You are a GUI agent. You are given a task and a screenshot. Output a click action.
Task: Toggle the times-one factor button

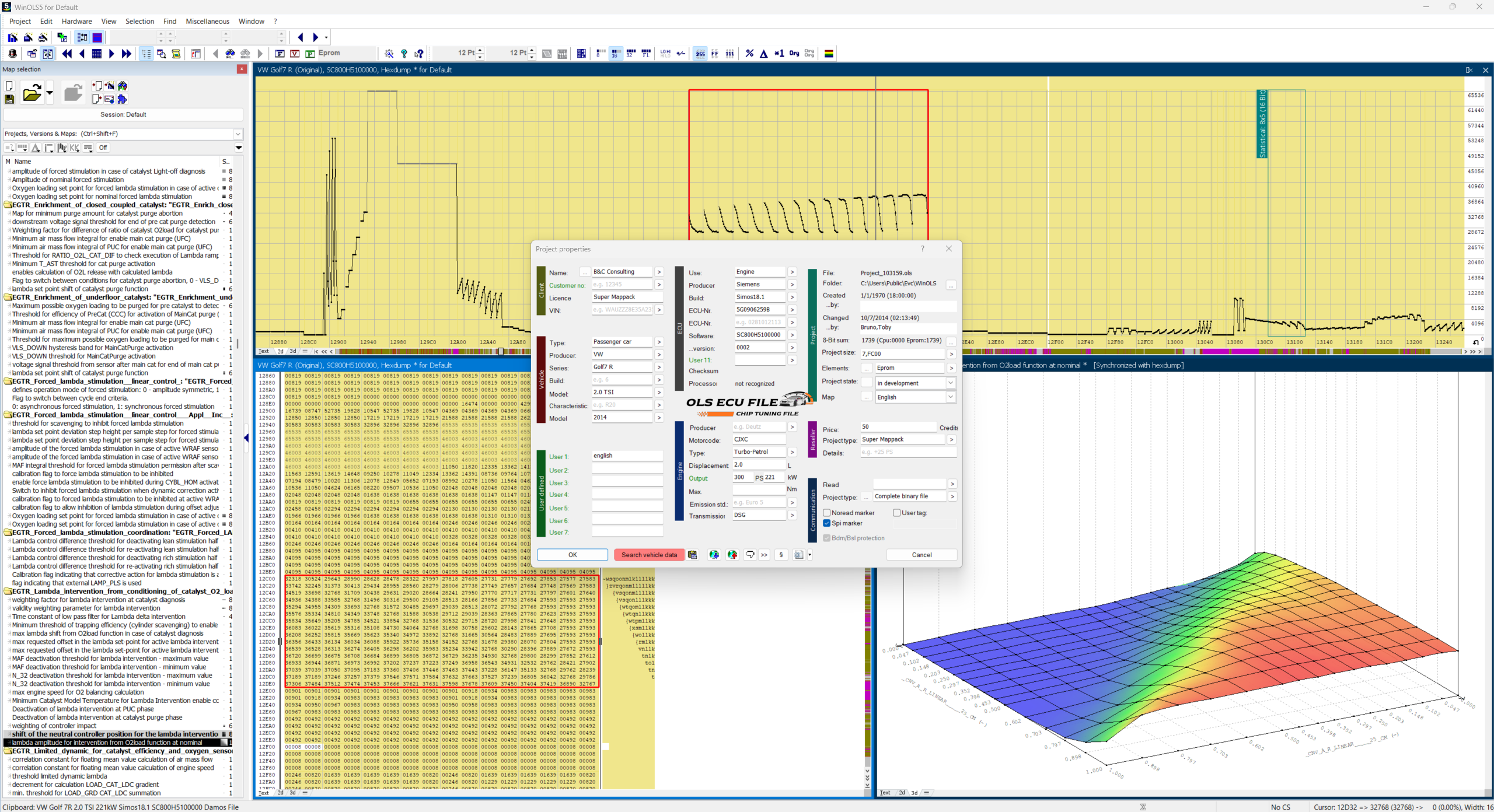click(x=779, y=54)
